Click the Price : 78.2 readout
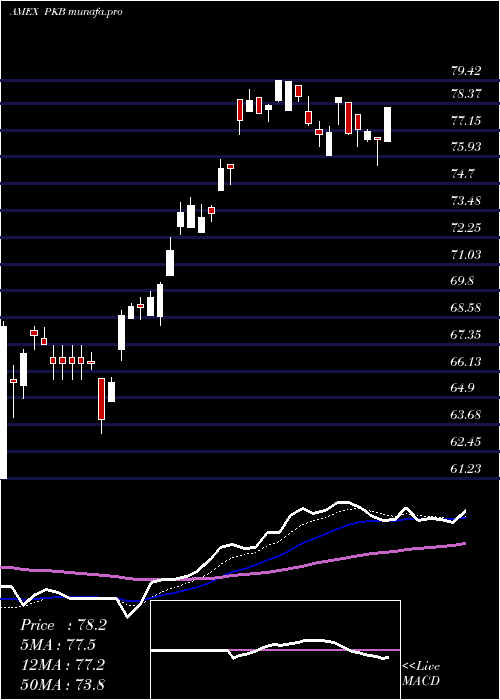The image size is (500, 700). 63,625
